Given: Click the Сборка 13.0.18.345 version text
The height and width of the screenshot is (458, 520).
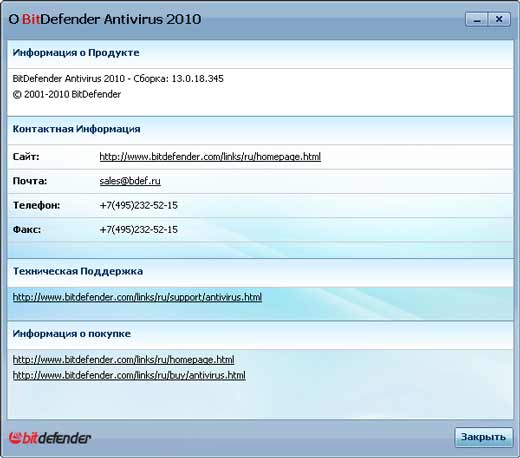Looking at the screenshot, I should tap(178, 79).
